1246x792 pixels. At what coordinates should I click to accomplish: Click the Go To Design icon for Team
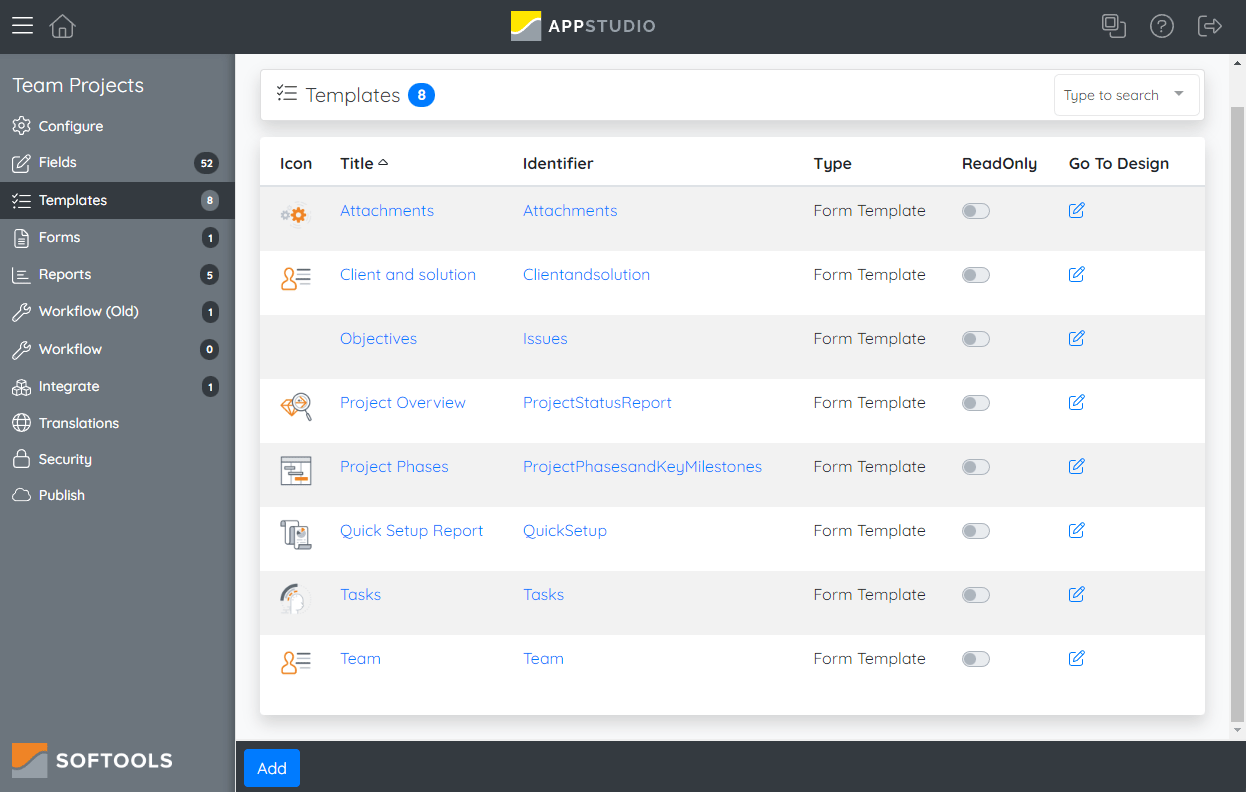tap(1077, 658)
